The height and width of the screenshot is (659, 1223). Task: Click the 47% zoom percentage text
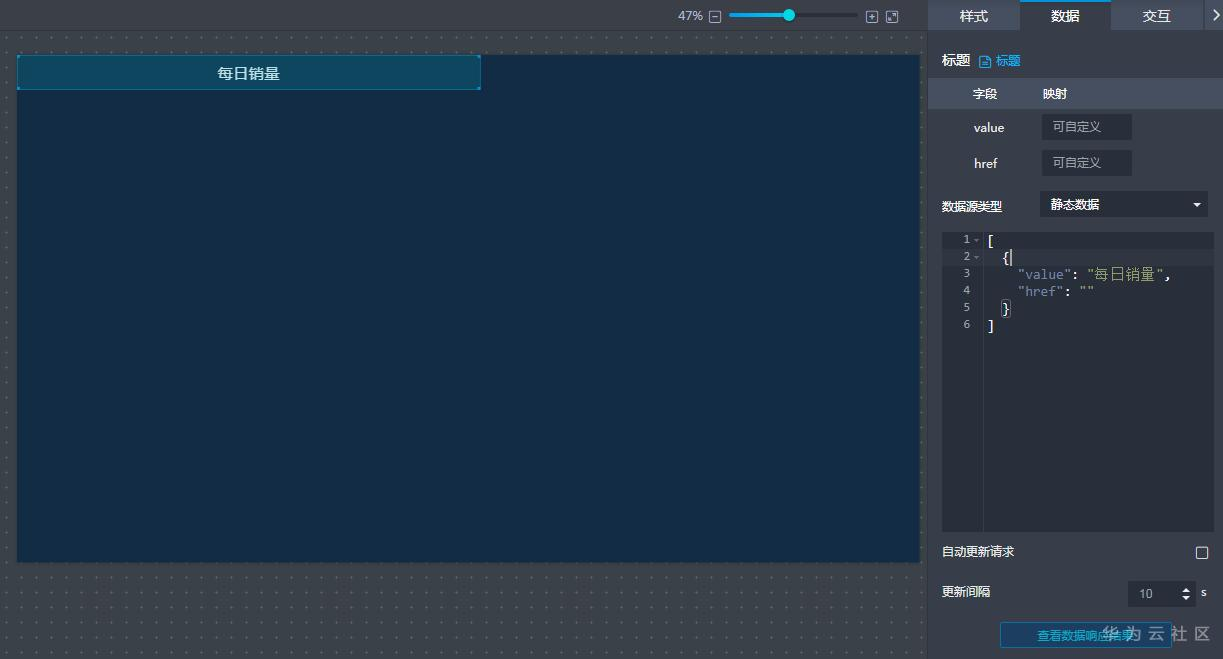pos(690,16)
